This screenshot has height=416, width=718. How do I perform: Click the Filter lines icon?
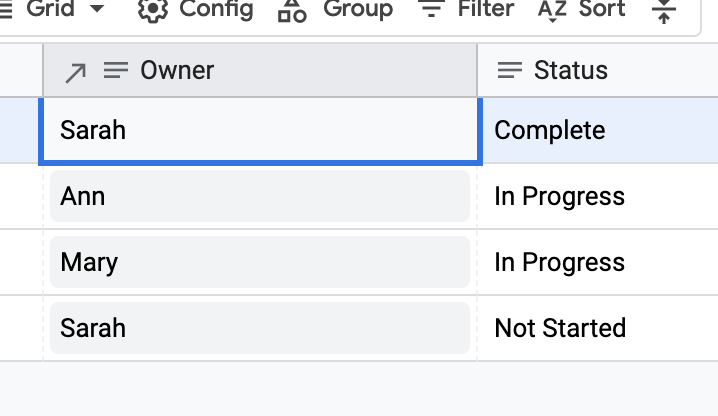pos(431,10)
